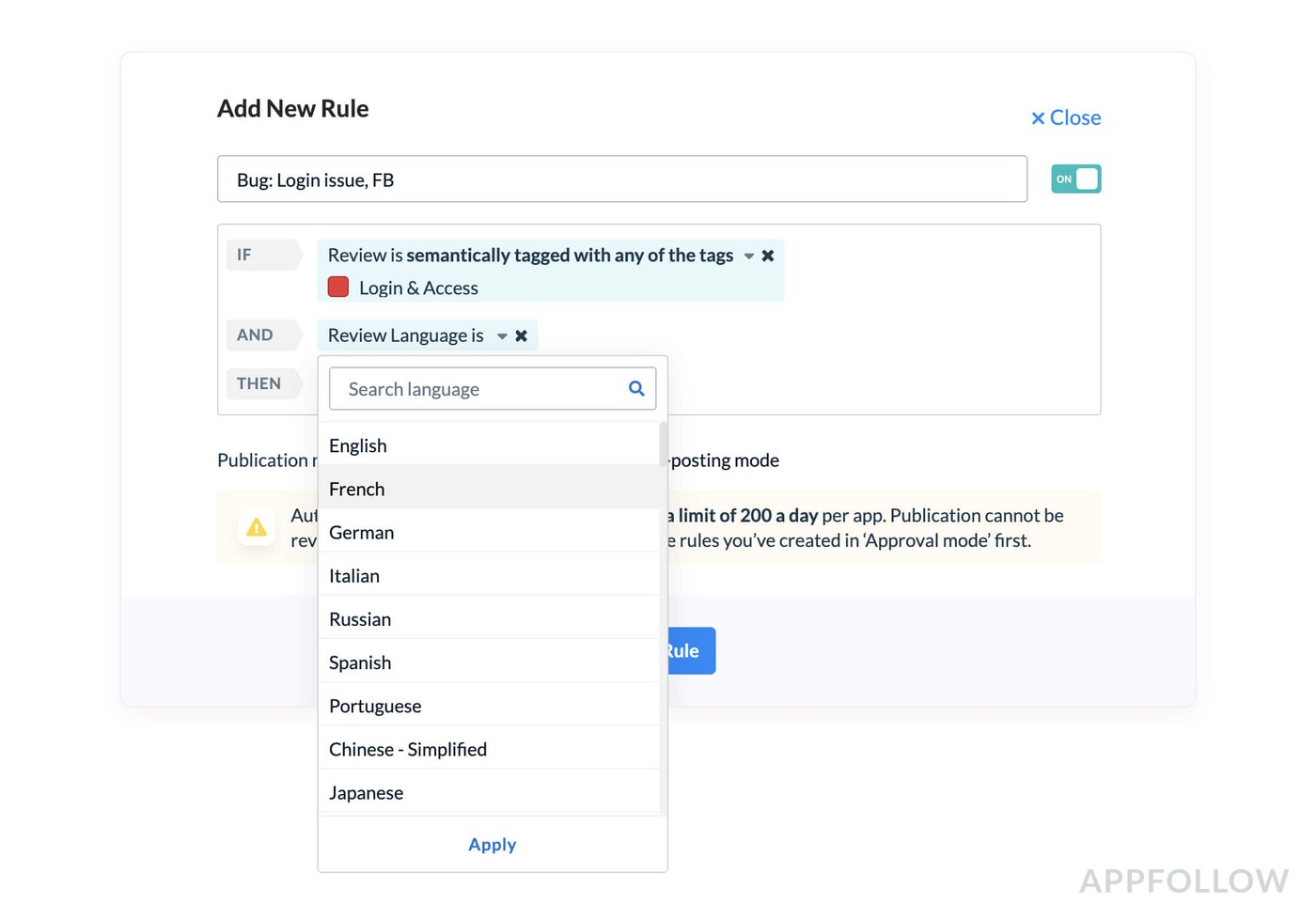
Task: Expand the semantically tagged condition dropdown arrow
Action: tap(749, 256)
